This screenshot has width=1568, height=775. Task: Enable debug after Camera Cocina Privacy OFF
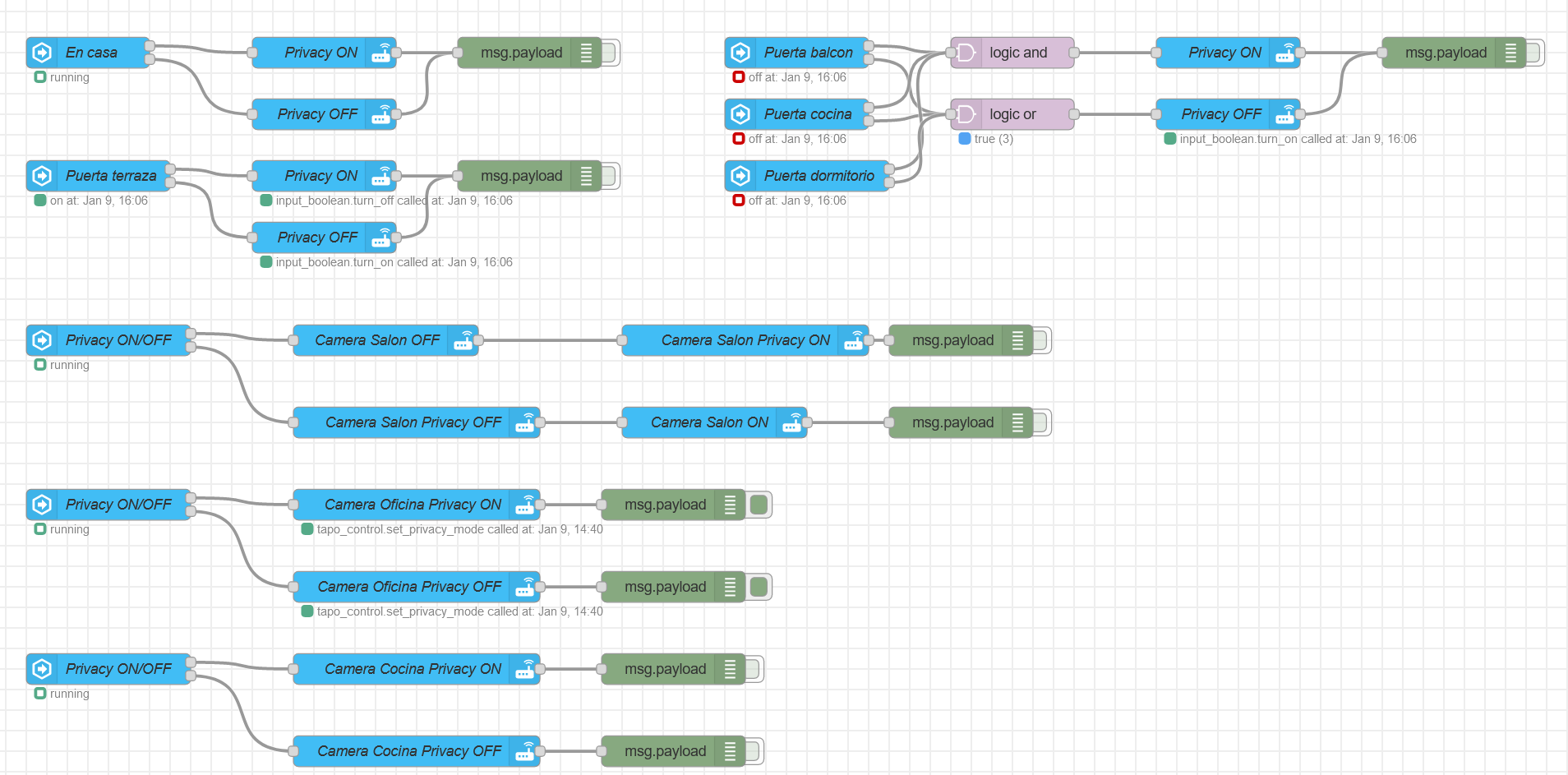pos(753,751)
